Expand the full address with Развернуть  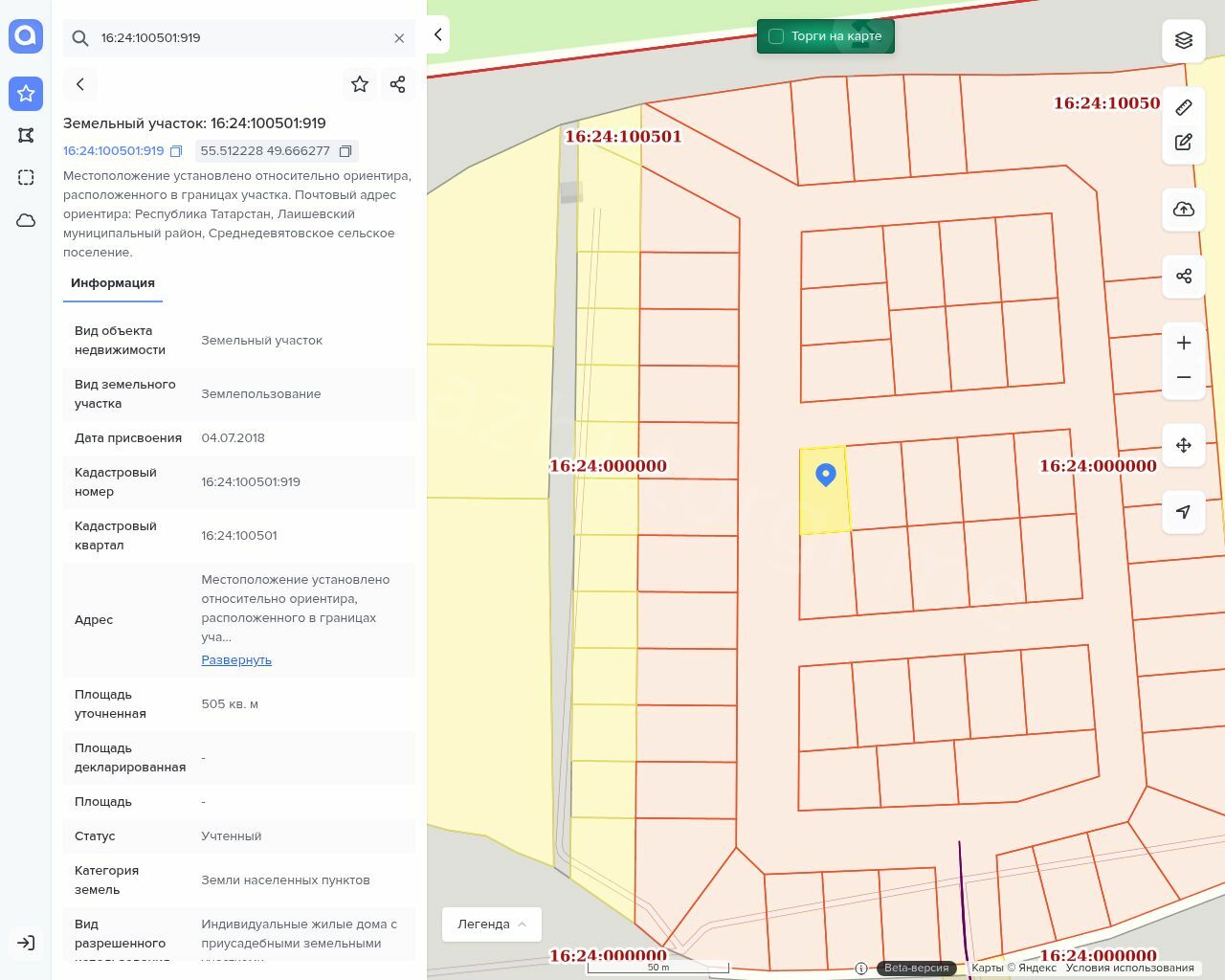pos(236,660)
